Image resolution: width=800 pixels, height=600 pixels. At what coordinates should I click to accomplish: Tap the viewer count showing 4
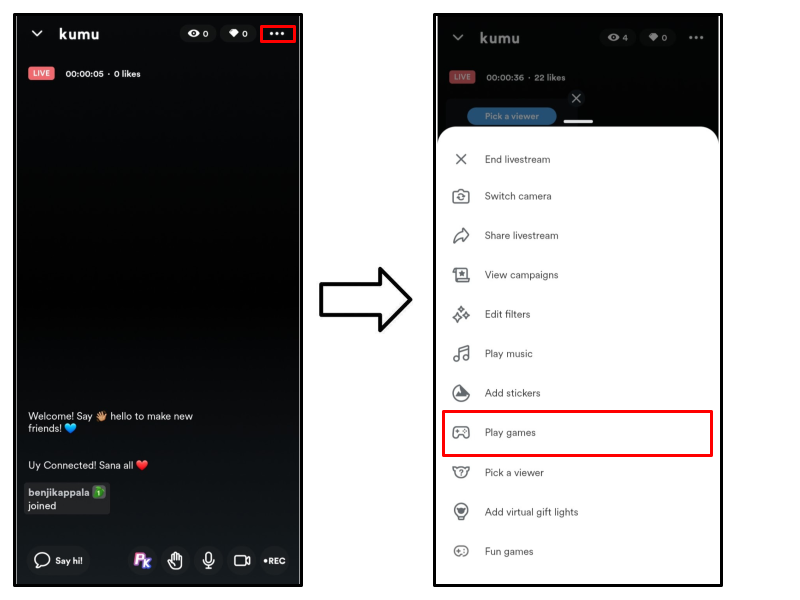tap(618, 37)
